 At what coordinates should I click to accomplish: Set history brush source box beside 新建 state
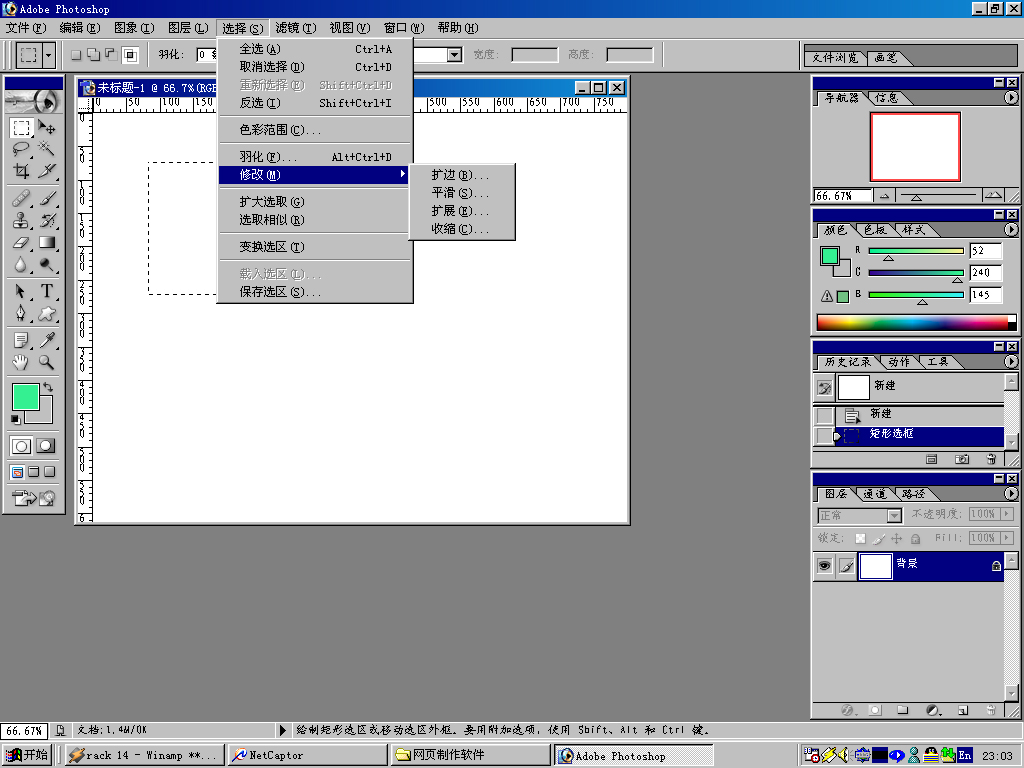point(825,415)
